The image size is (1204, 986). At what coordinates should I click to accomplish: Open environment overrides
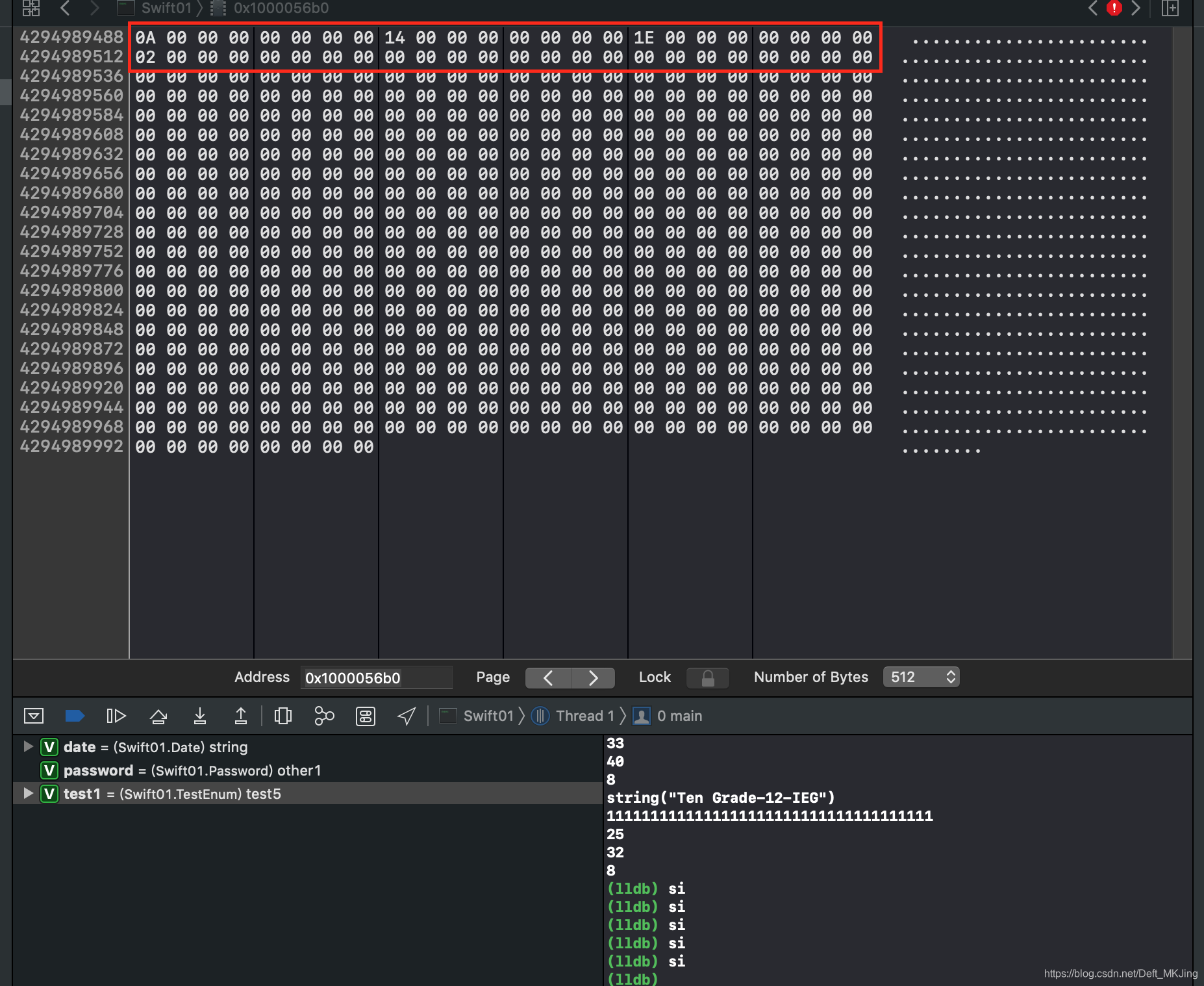tap(366, 716)
